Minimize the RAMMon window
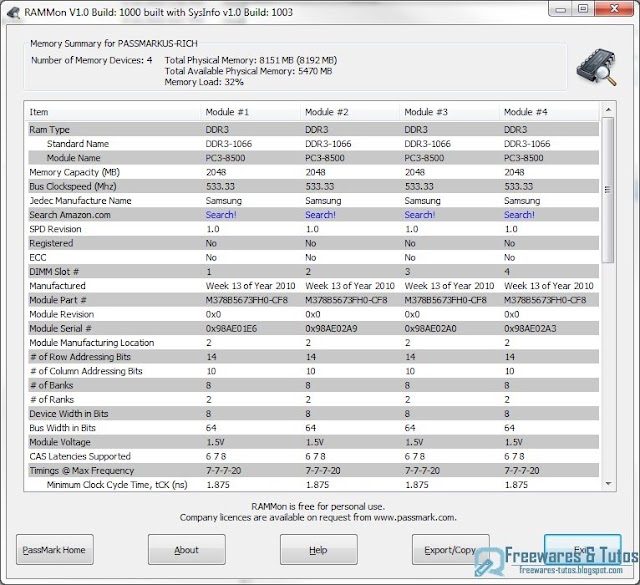Image resolution: width=640 pixels, height=585 pixels. (561, 9)
